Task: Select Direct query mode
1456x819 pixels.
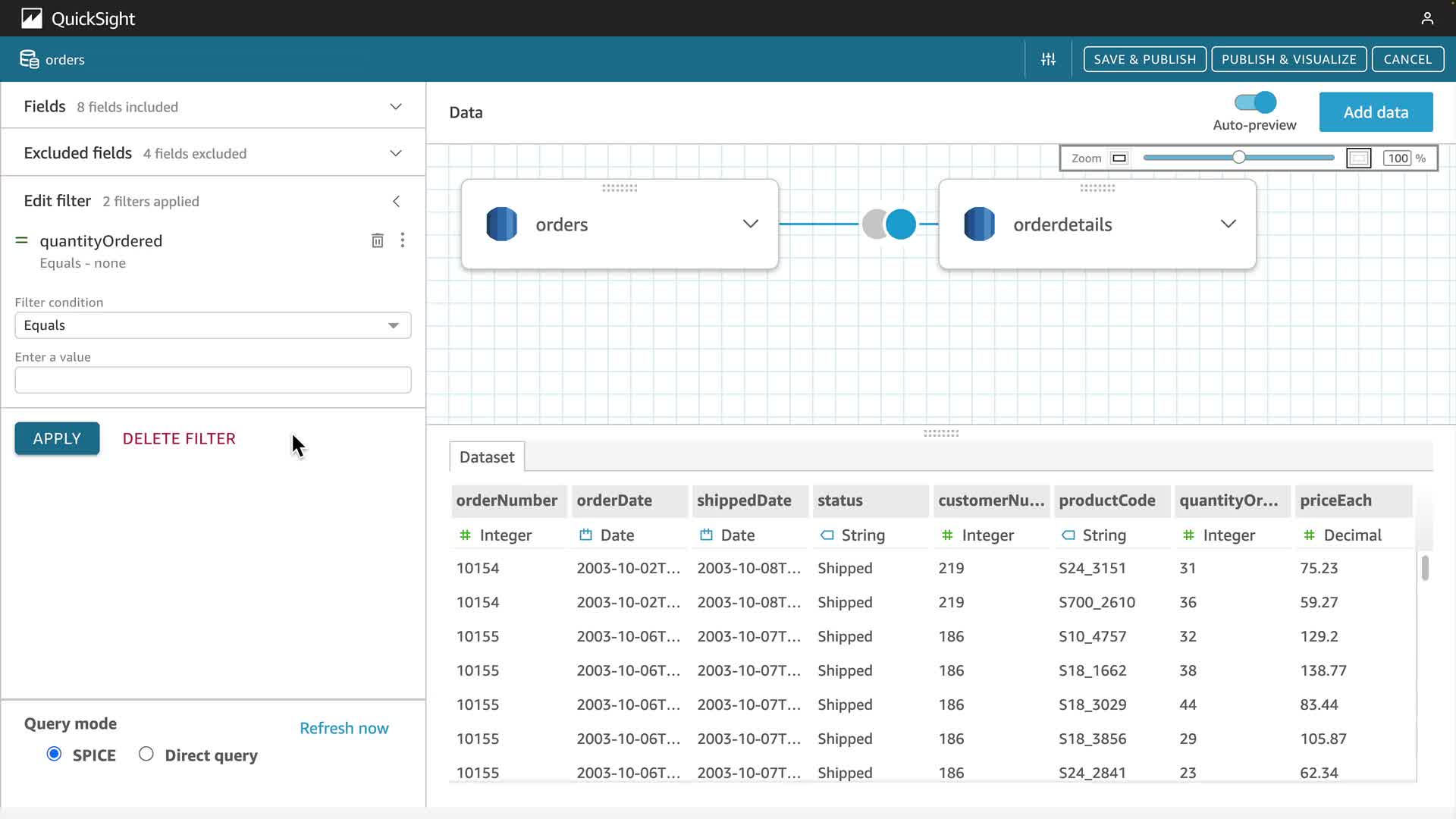Action: (146, 754)
